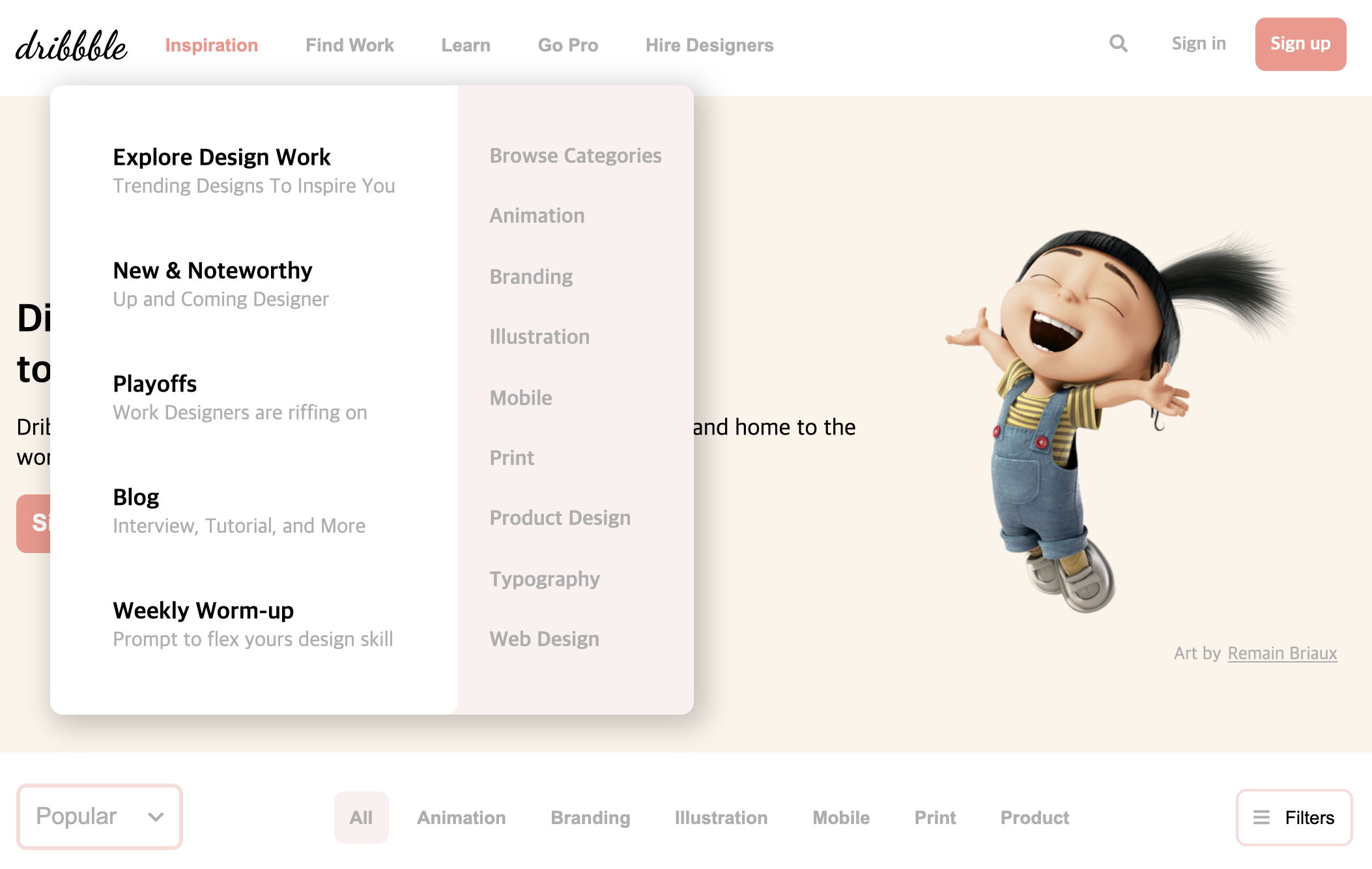Screen dimensions: 1372x869
Task: Click the Sign up button
Action: [1300, 44]
